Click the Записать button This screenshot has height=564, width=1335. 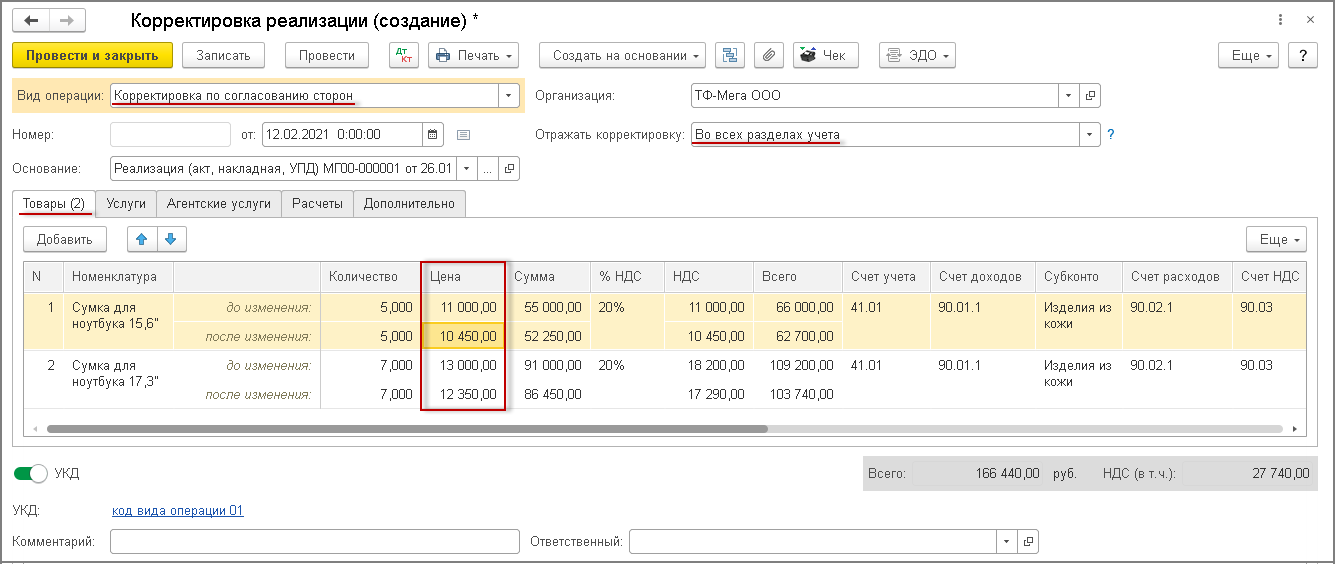(223, 55)
